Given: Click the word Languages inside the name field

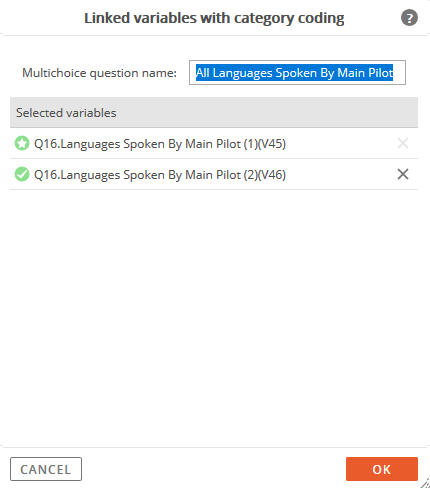Looking at the screenshot, I should click(x=243, y=73).
